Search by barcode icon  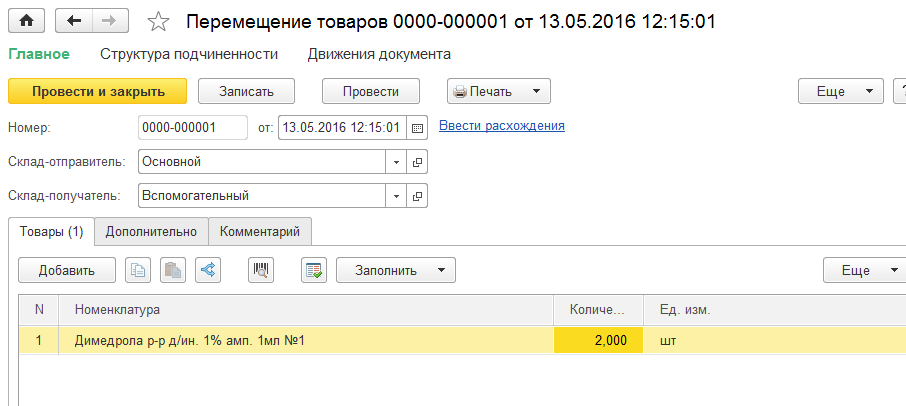[x=261, y=270]
